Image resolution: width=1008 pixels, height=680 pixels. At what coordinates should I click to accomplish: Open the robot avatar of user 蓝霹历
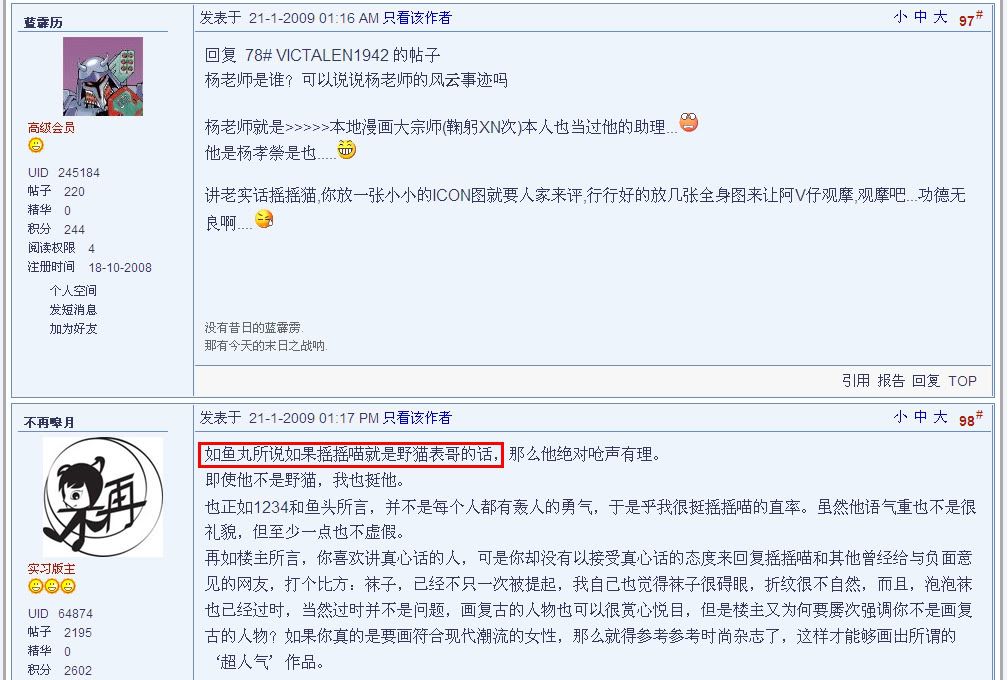103,76
